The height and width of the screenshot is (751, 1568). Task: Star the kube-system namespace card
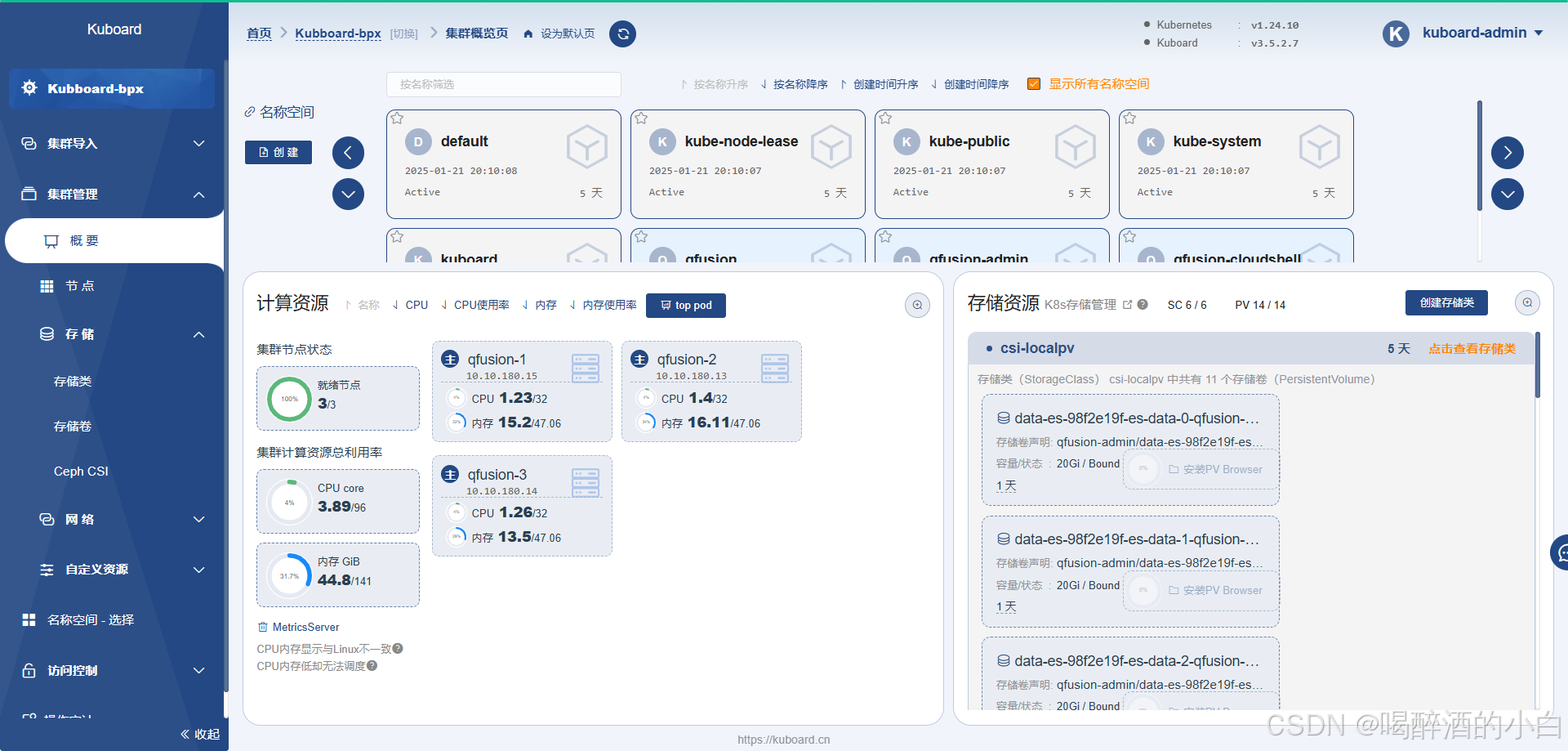(1129, 118)
